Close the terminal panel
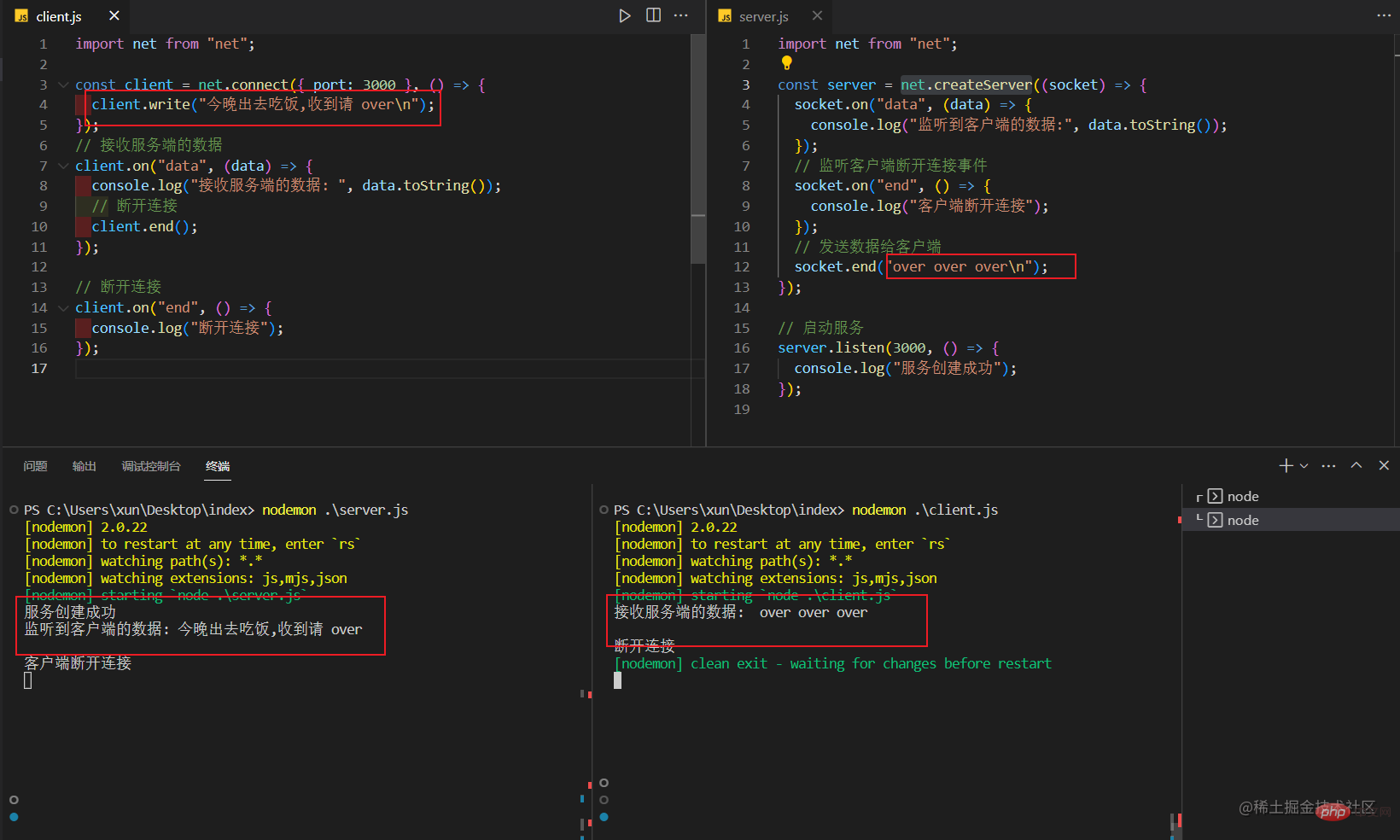1400x840 pixels. coord(1384,465)
